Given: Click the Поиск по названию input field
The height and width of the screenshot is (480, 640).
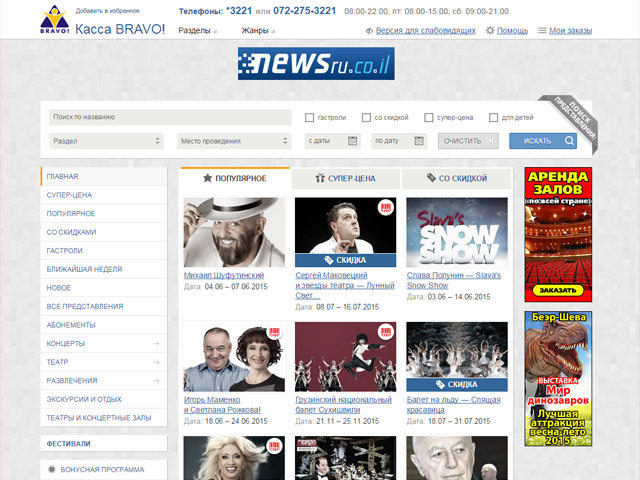Looking at the screenshot, I should tap(170, 117).
